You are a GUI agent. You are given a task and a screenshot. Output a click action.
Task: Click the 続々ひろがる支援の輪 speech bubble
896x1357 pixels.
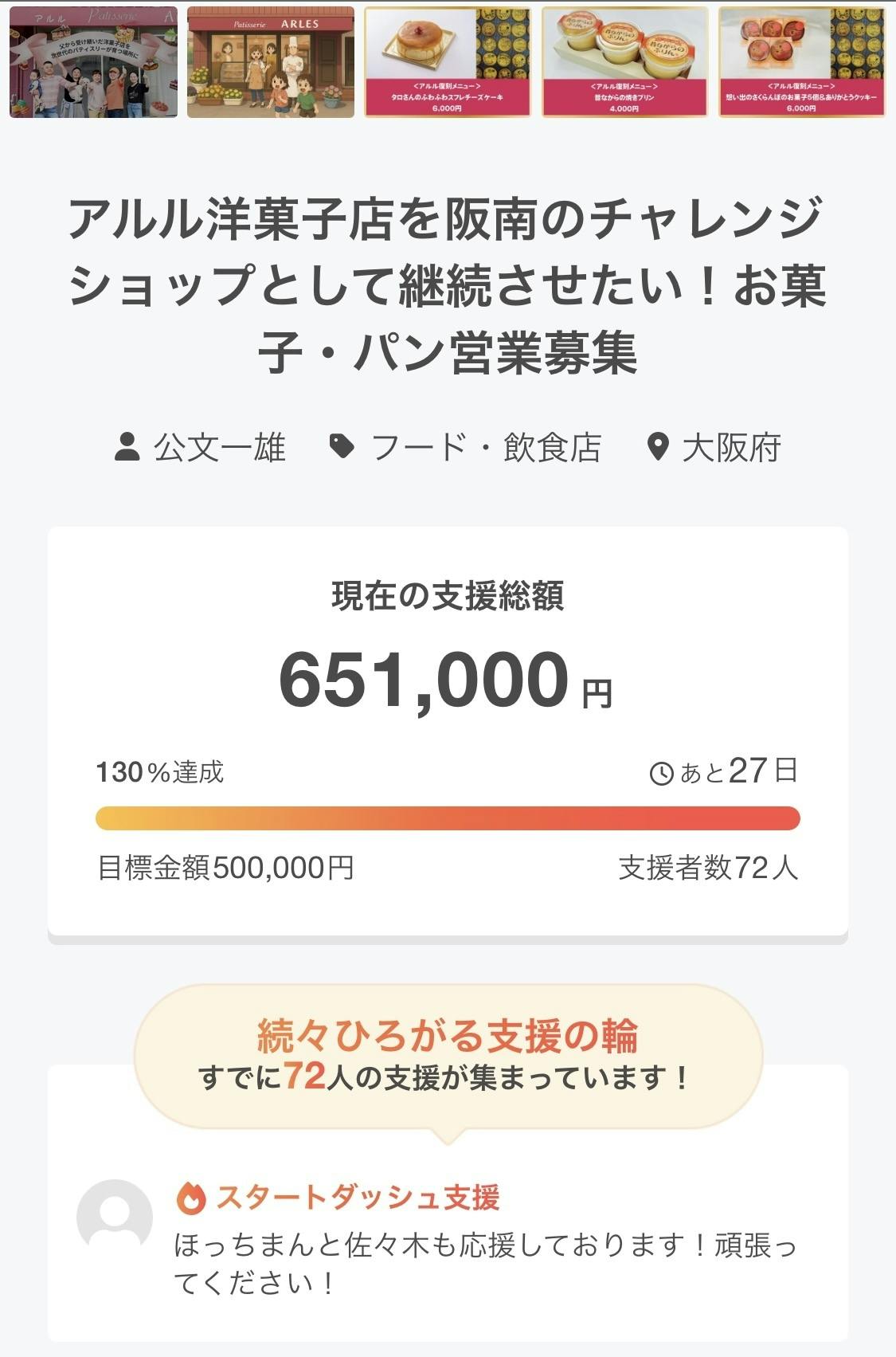448,1056
